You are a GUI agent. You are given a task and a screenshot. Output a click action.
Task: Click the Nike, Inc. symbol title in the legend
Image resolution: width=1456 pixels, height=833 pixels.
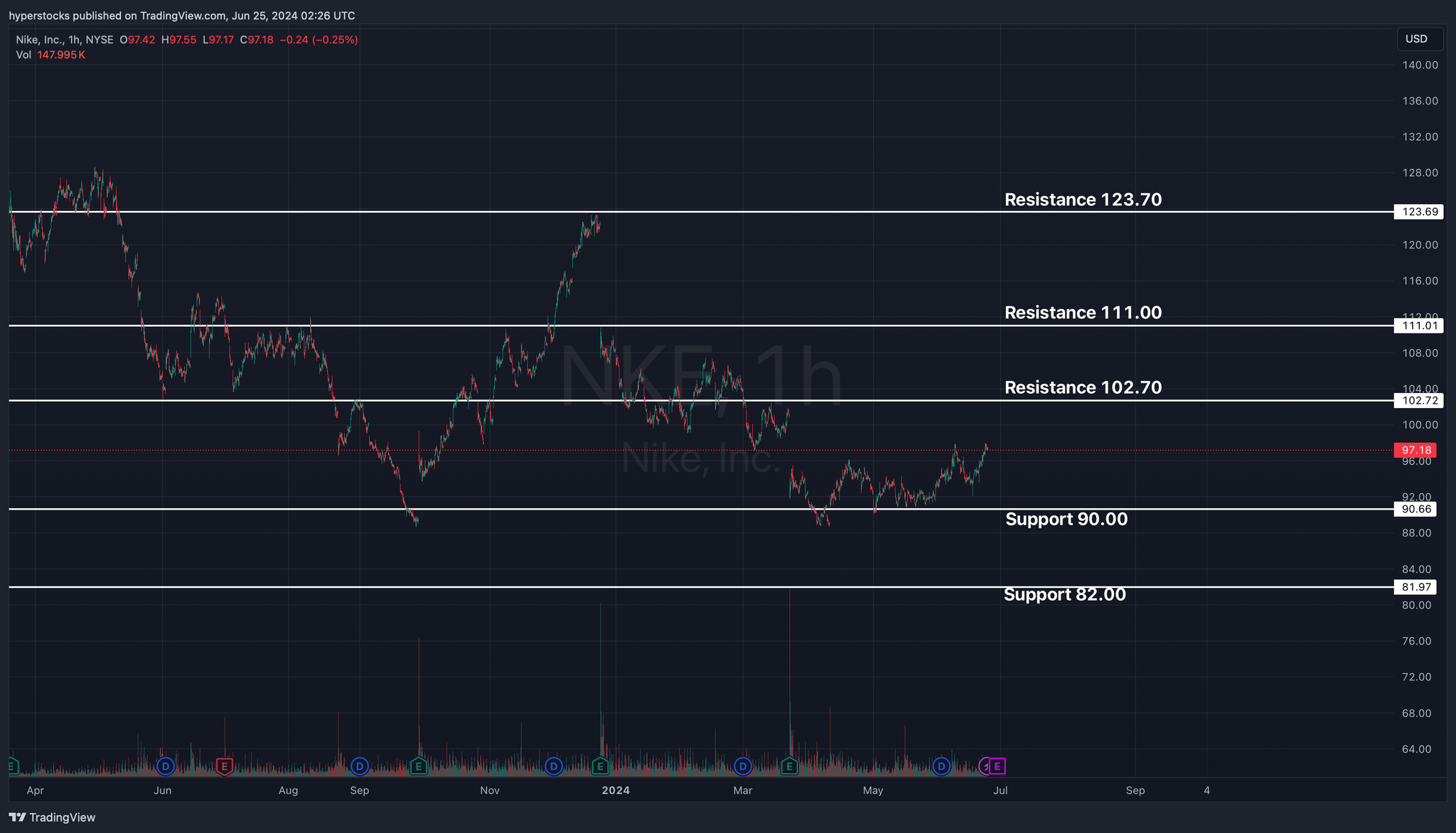click(40, 40)
